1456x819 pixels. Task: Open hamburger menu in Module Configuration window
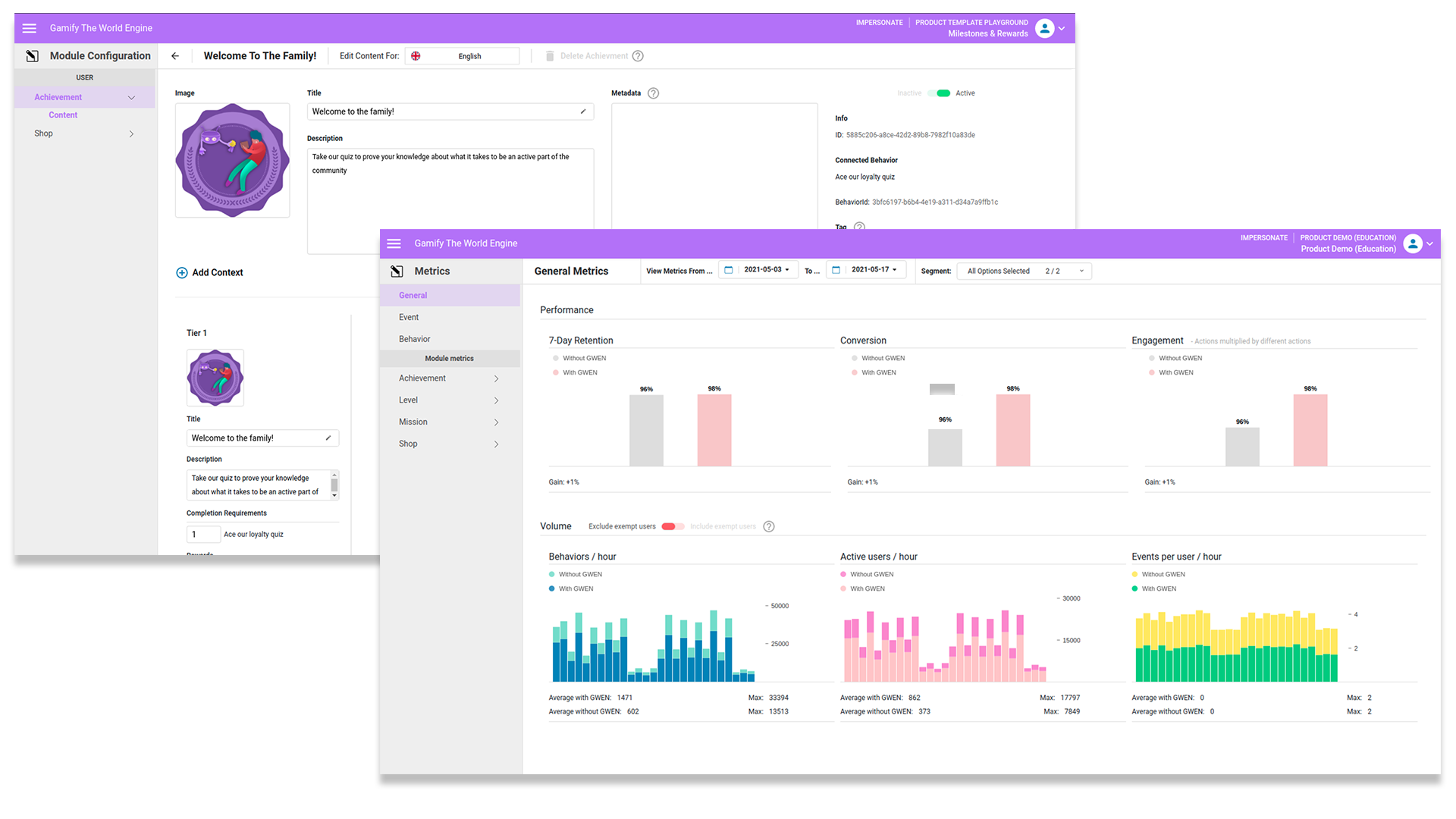click(x=30, y=28)
